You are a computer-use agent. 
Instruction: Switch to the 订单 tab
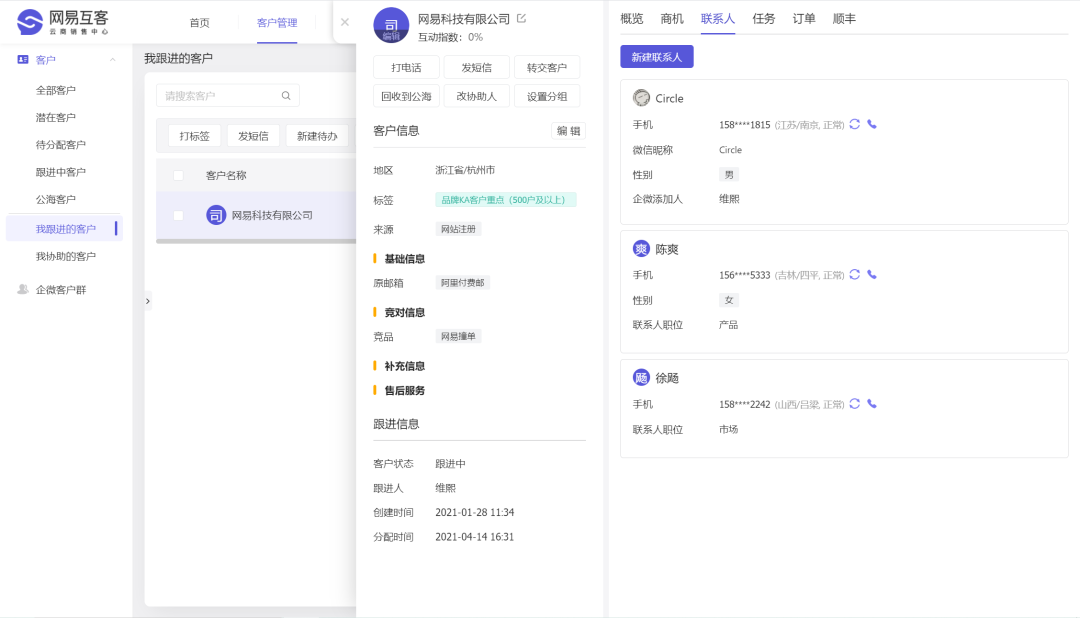coord(803,18)
